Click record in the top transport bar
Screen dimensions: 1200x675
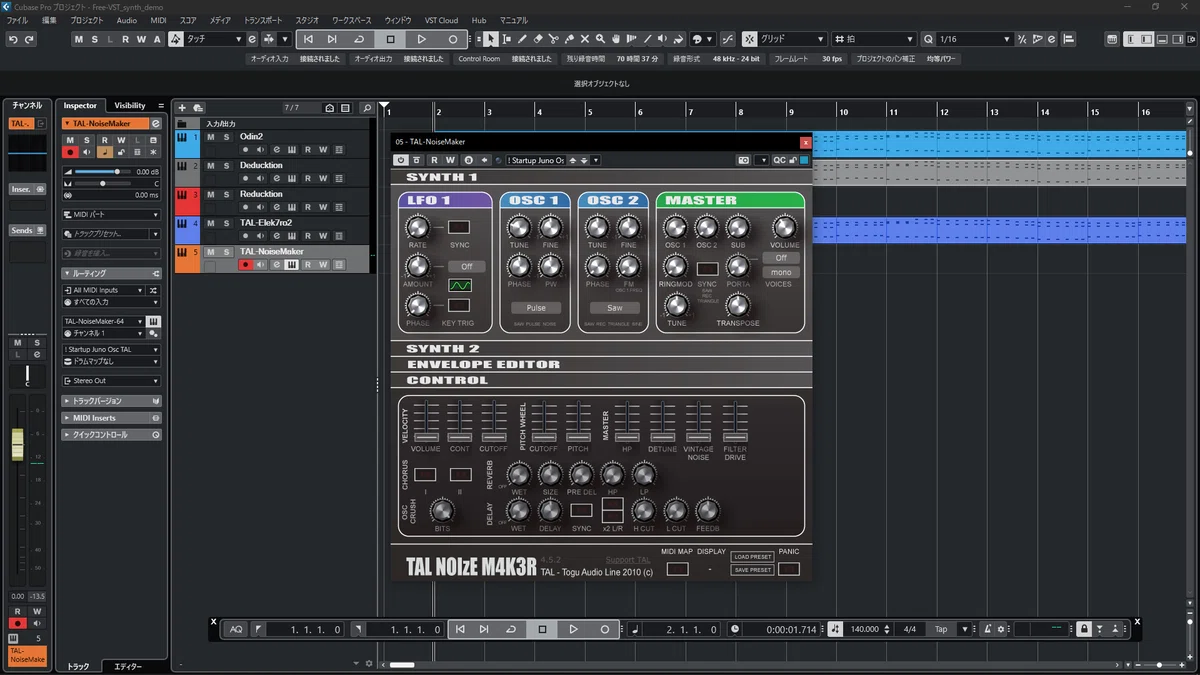tap(452, 39)
